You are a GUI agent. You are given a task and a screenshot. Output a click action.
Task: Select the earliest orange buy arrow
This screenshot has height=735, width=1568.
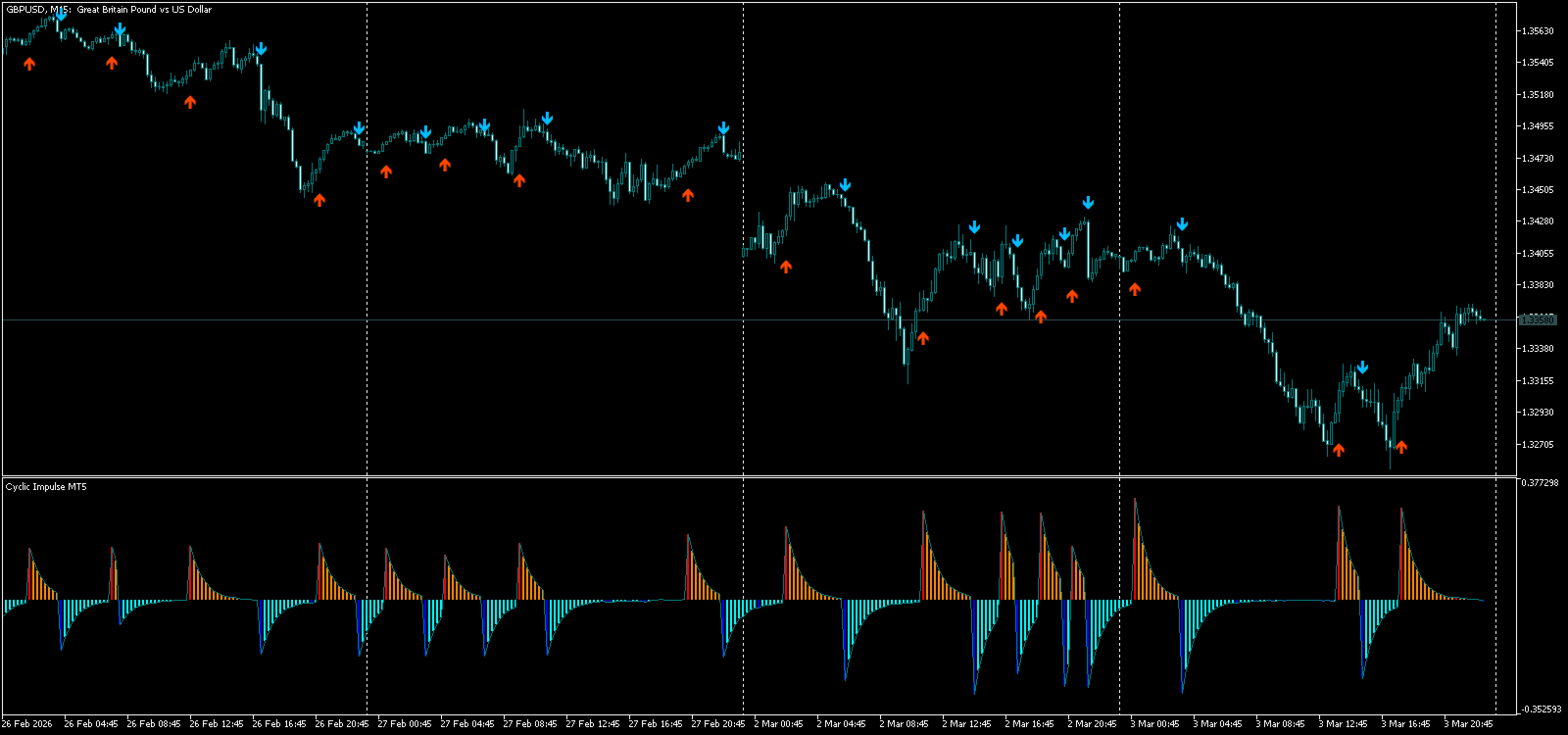[29, 64]
